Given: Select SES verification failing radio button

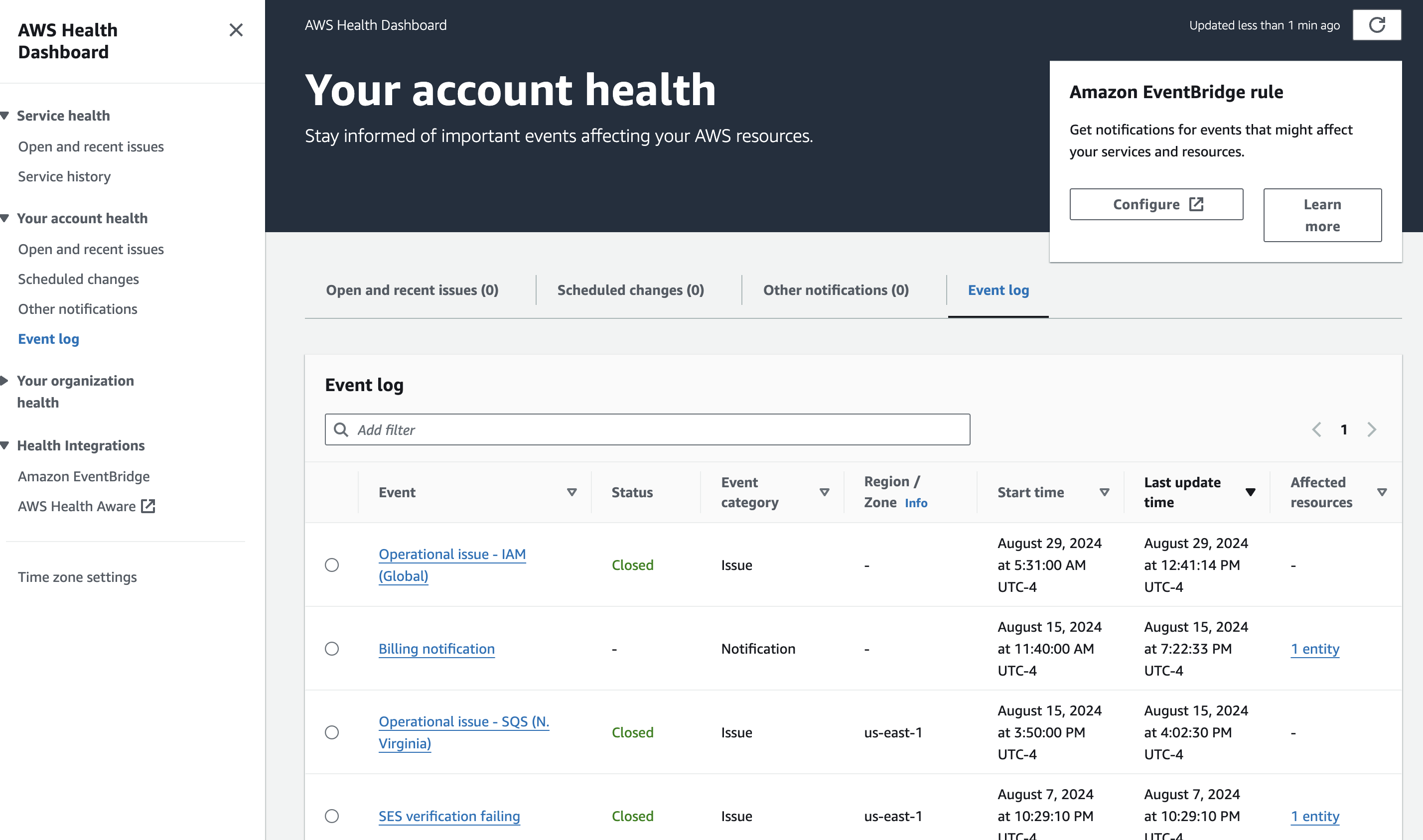Looking at the screenshot, I should 332,816.
